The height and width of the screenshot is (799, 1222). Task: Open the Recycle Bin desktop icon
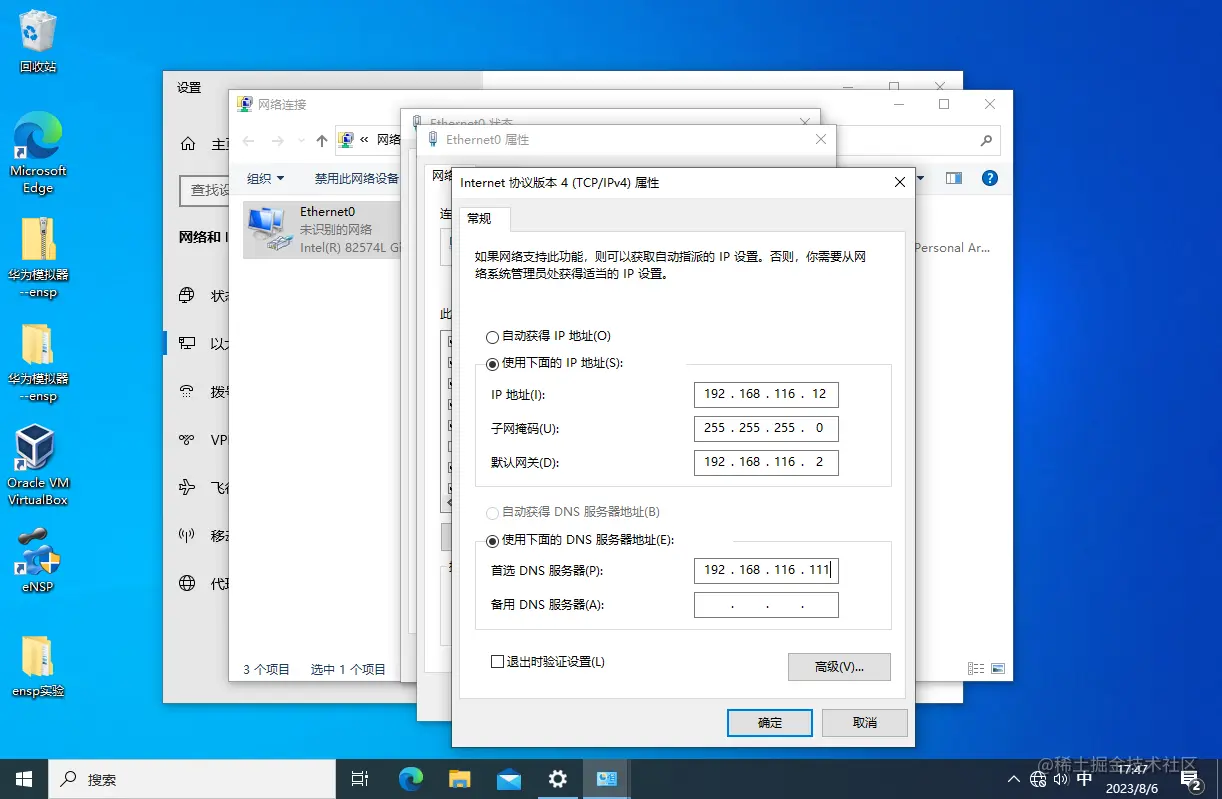pyautogui.click(x=38, y=42)
